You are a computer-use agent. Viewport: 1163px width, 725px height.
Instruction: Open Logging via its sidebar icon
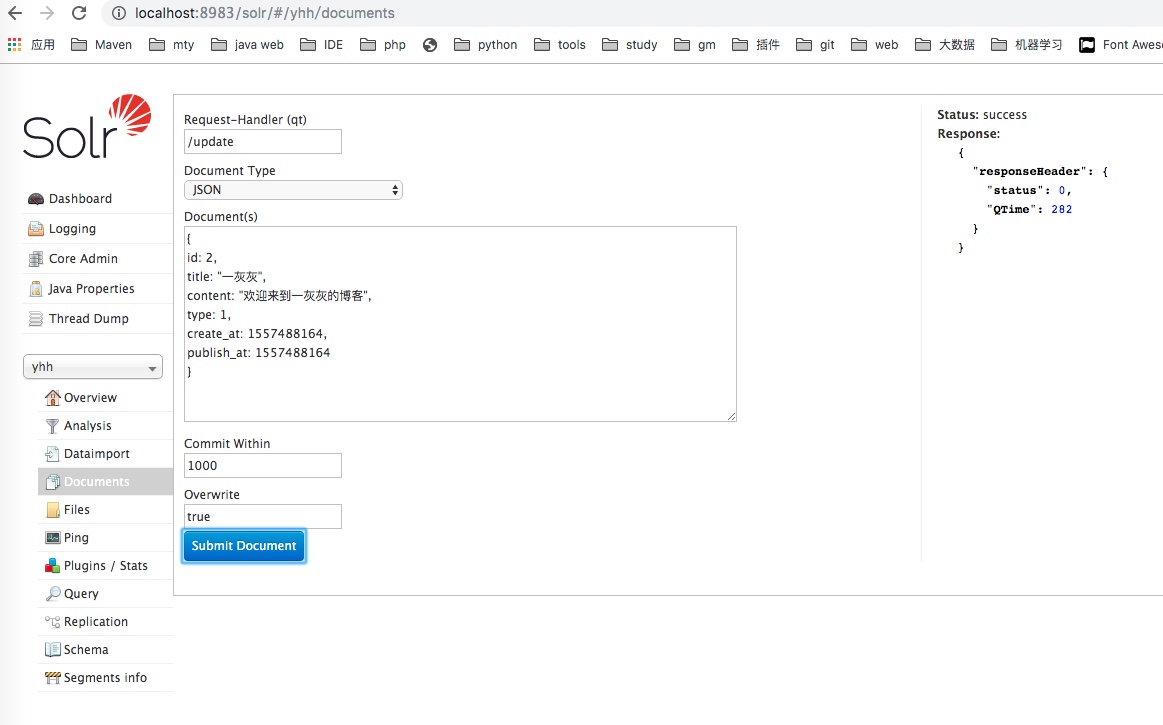[36, 229]
